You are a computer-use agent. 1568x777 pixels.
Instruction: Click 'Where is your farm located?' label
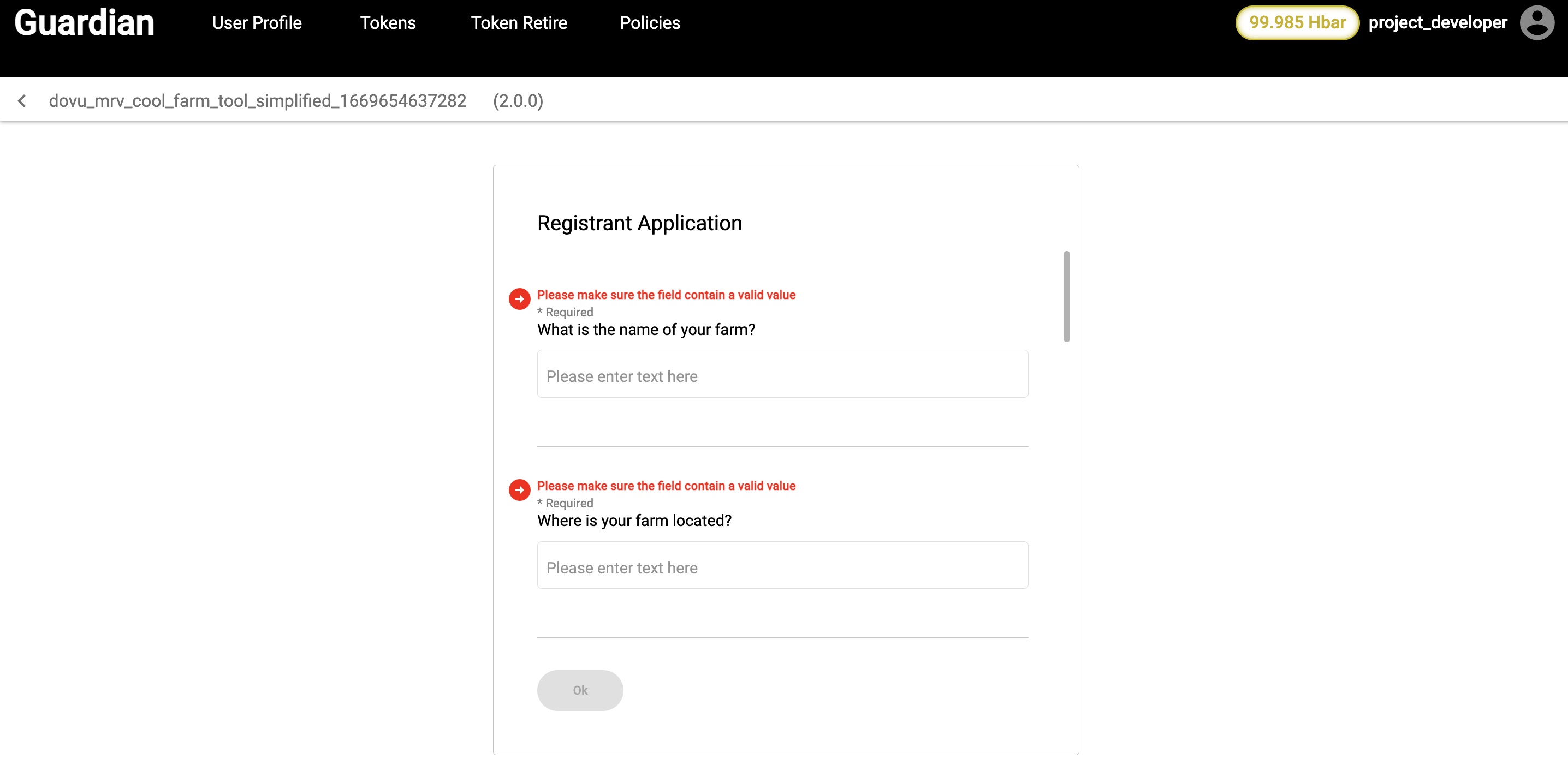coord(634,521)
